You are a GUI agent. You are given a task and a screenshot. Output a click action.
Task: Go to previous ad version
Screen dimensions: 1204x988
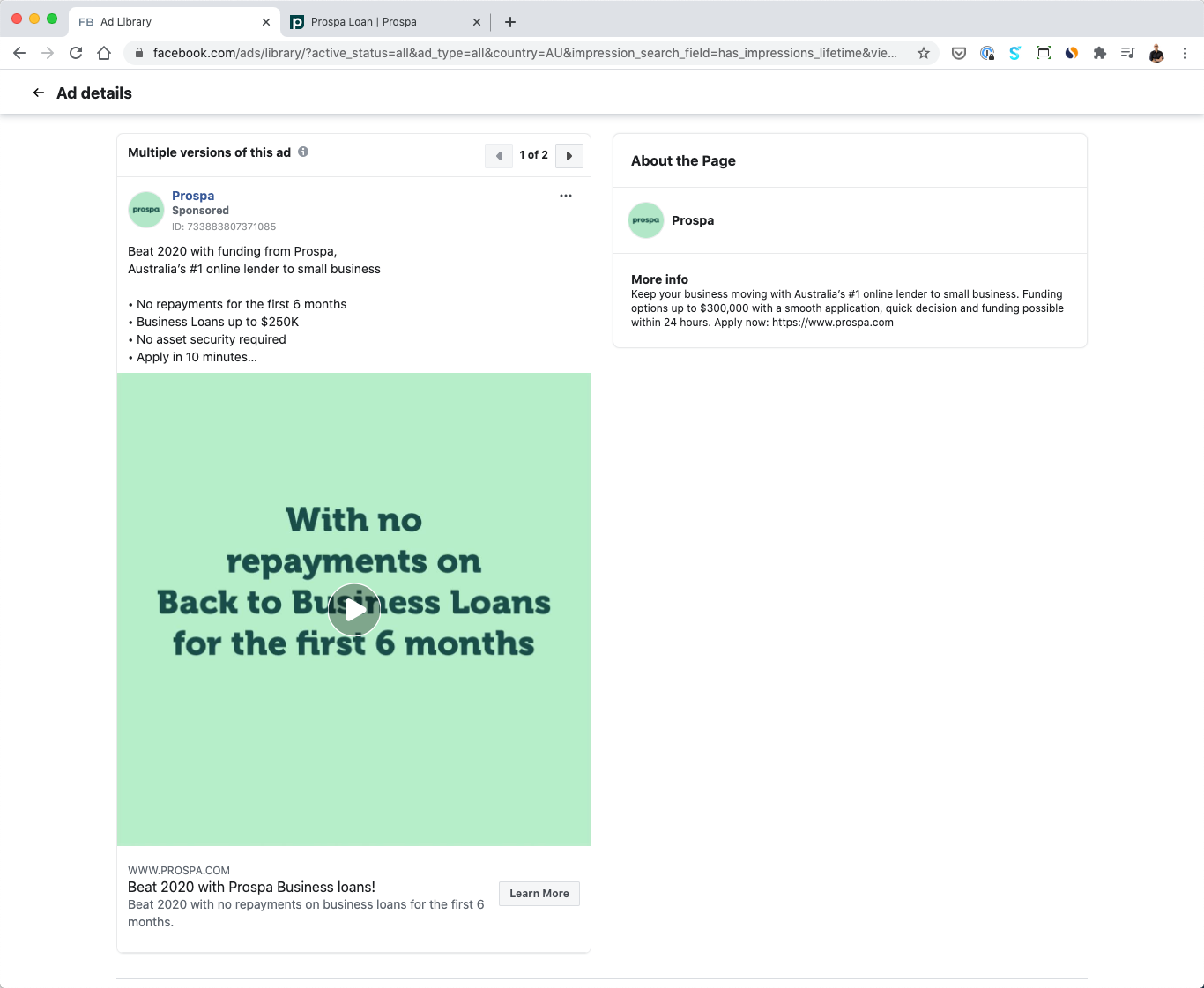pos(499,156)
